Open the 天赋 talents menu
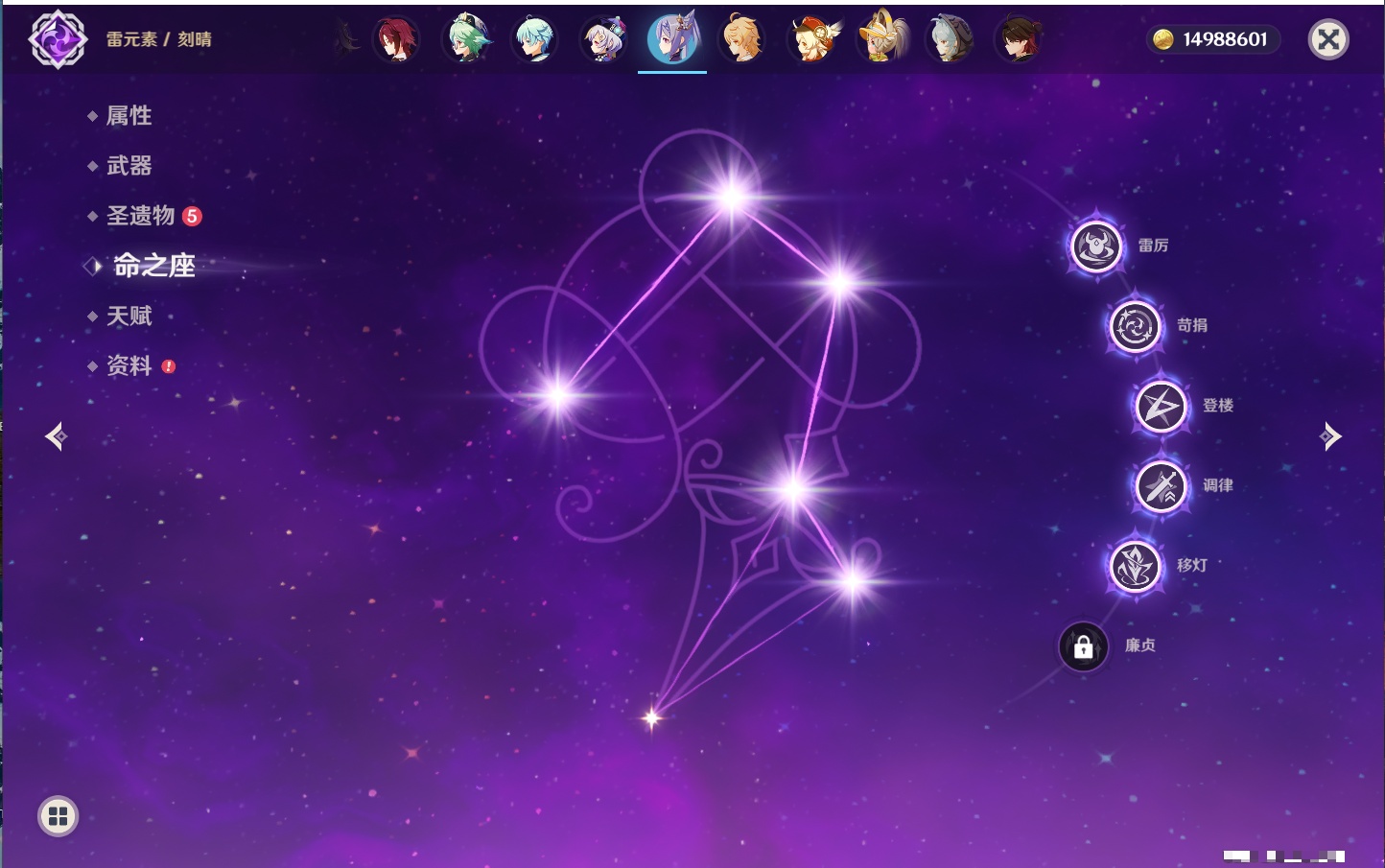Viewport: 1385px width, 868px height. pyautogui.click(x=129, y=316)
